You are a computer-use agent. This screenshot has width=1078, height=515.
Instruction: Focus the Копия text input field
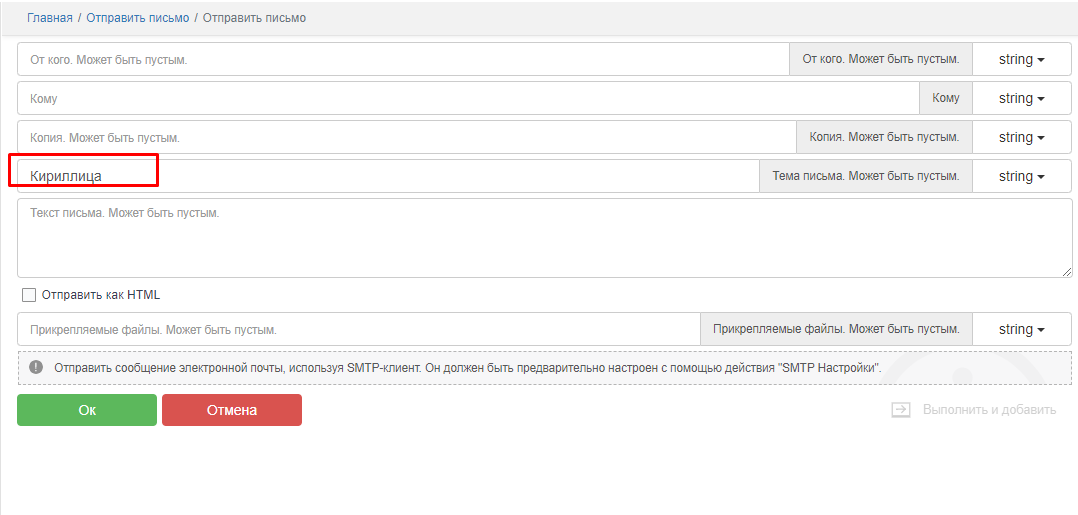click(x=405, y=138)
